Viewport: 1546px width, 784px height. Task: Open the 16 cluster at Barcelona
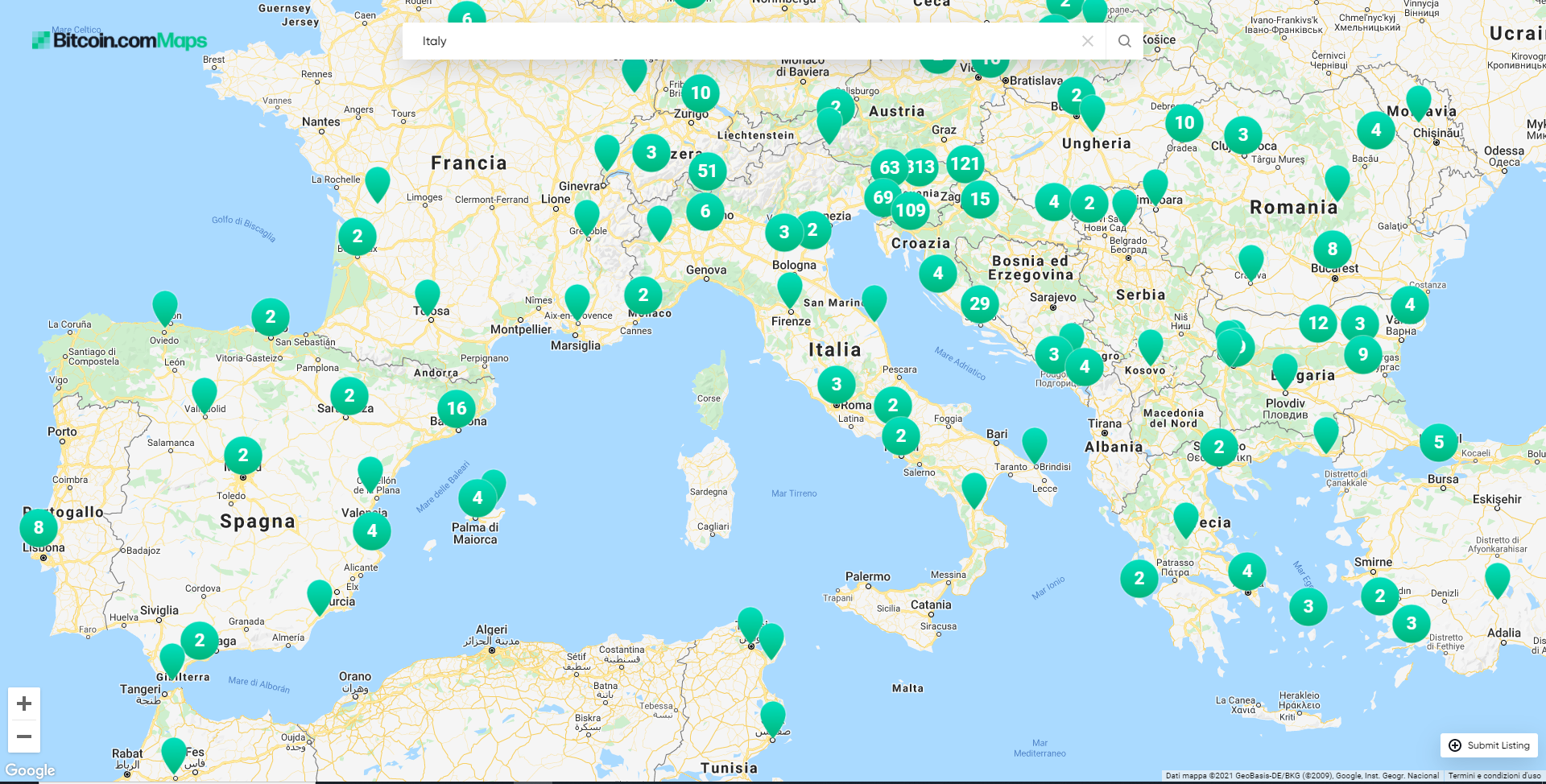pos(457,408)
